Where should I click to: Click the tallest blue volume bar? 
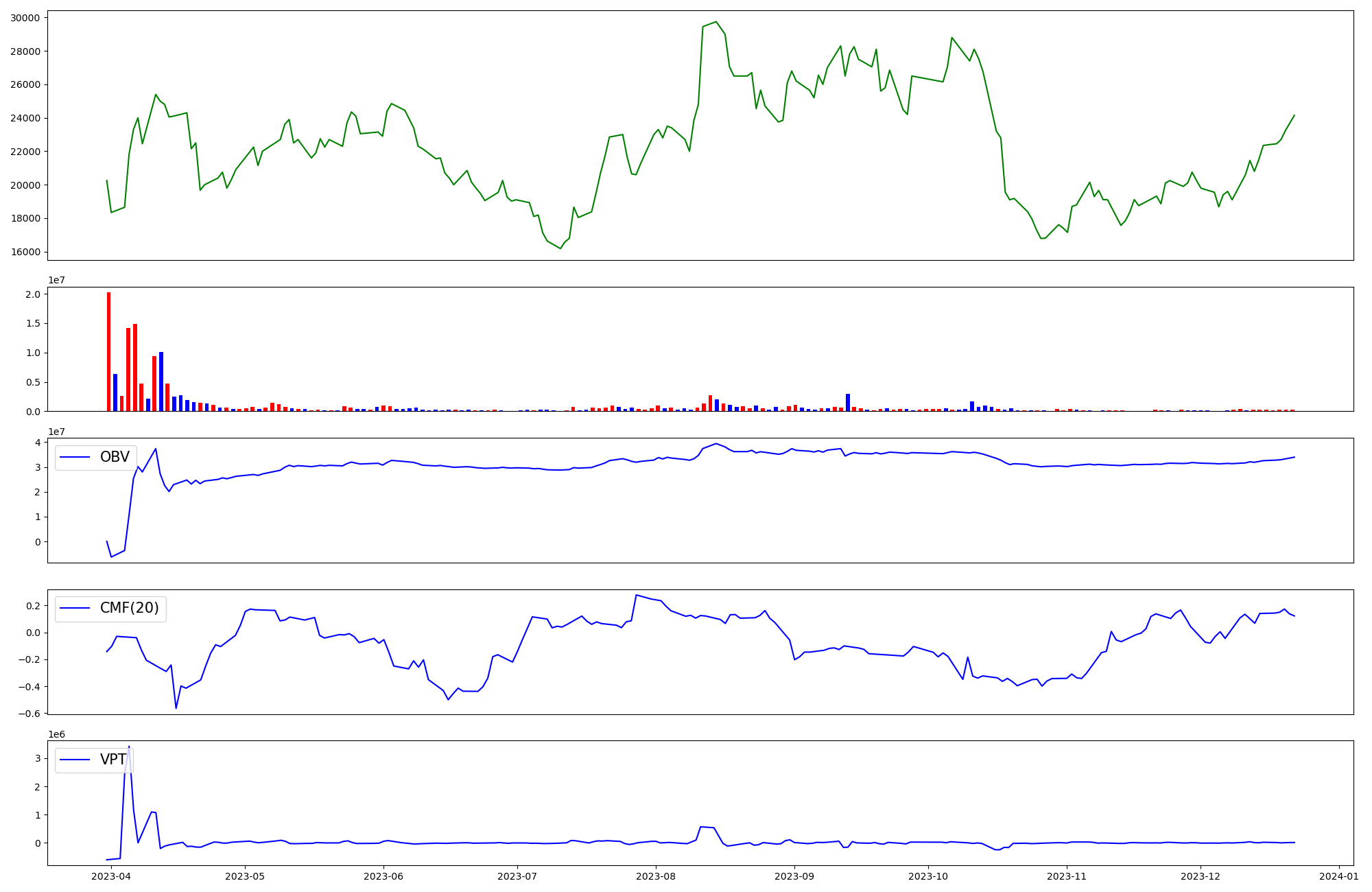coord(161,382)
